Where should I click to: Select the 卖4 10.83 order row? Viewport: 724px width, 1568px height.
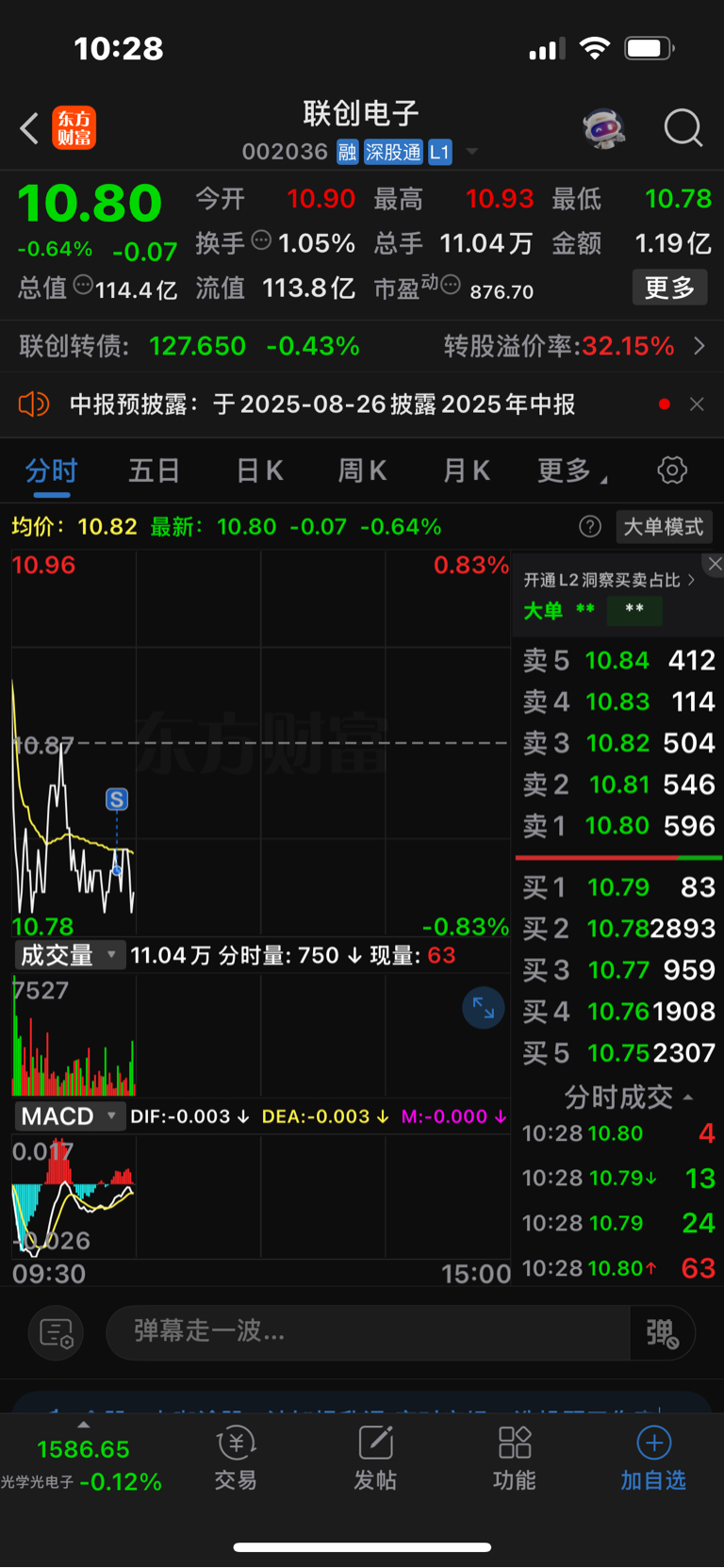click(x=618, y=701)
